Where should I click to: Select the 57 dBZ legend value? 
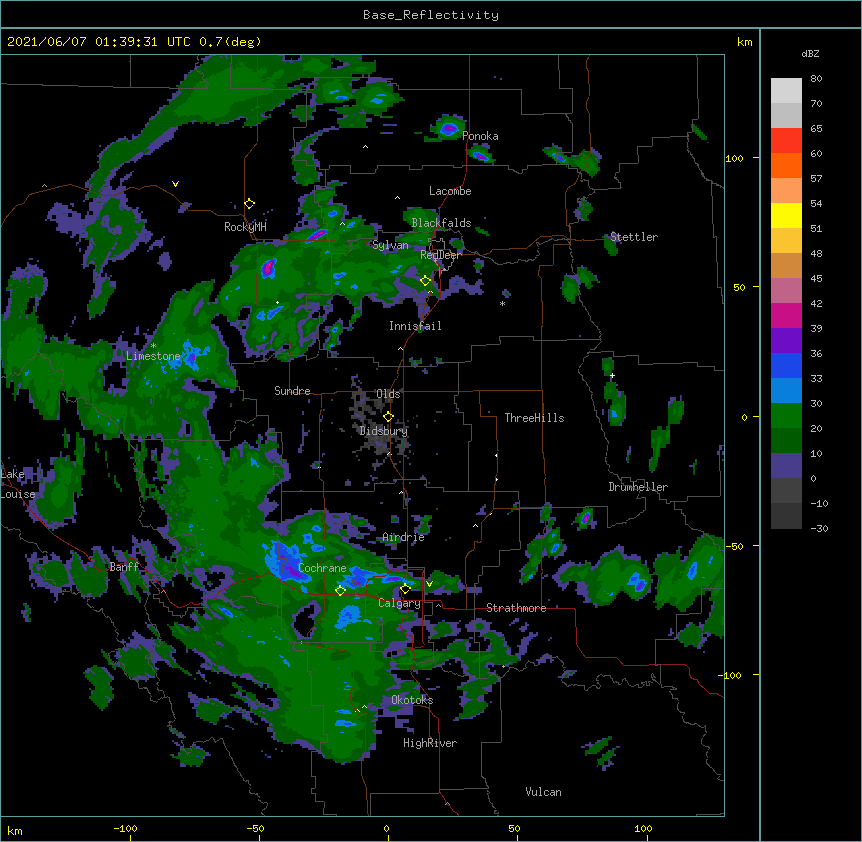tap(816, 179)
